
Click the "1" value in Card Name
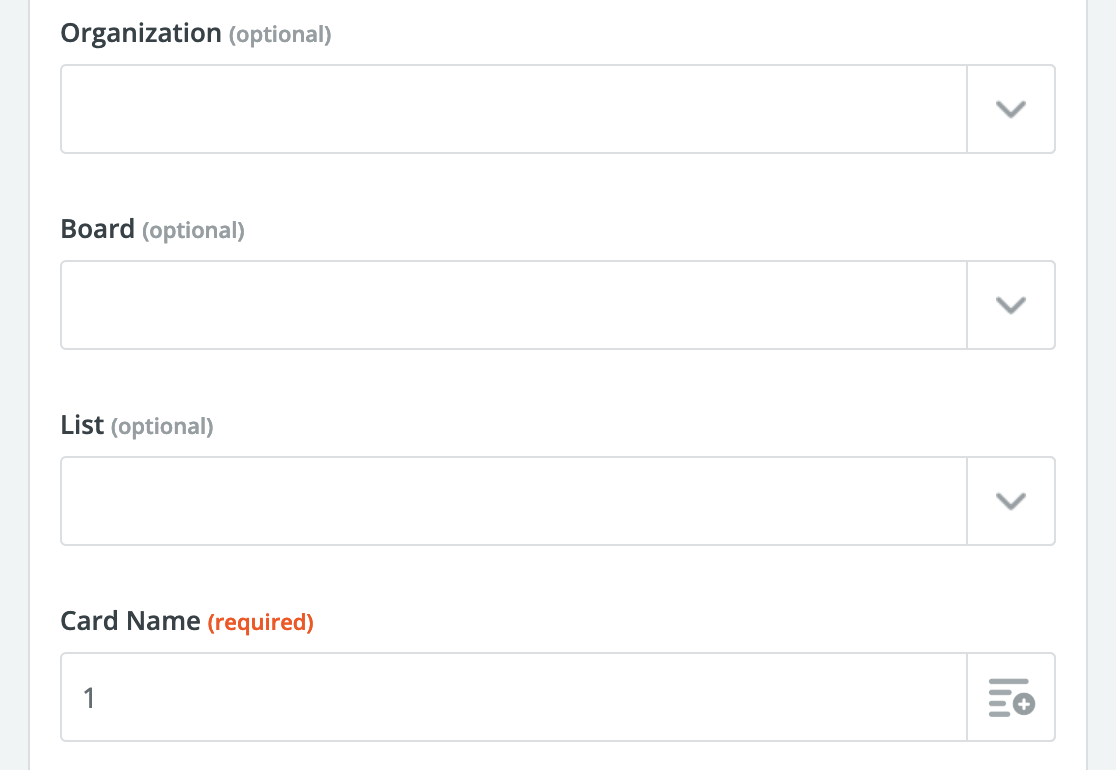pyautogui.click(x=89, y=697)
